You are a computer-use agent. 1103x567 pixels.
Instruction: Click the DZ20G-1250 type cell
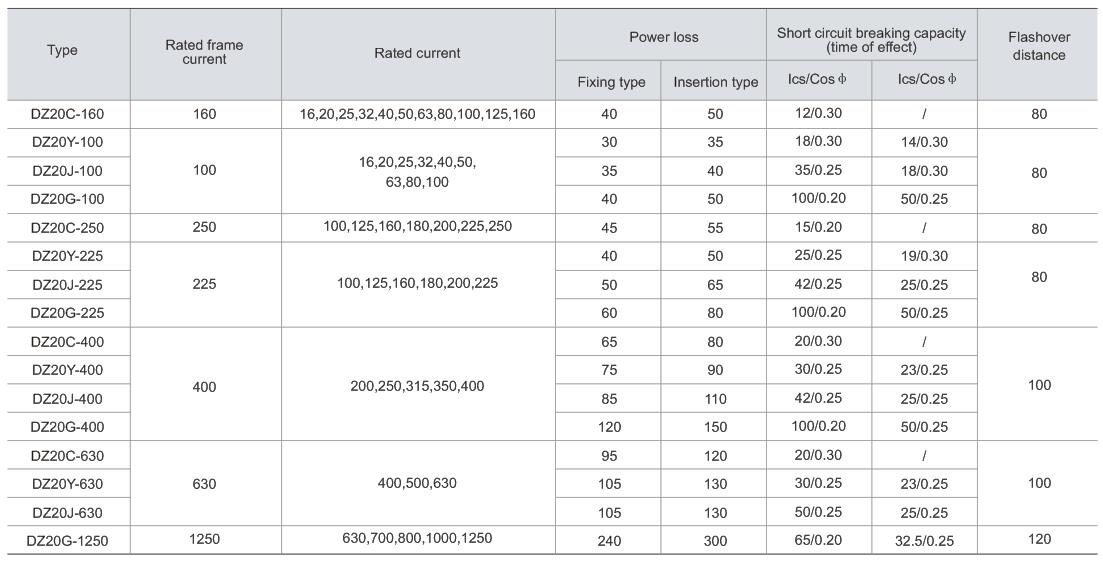(67, 540)
